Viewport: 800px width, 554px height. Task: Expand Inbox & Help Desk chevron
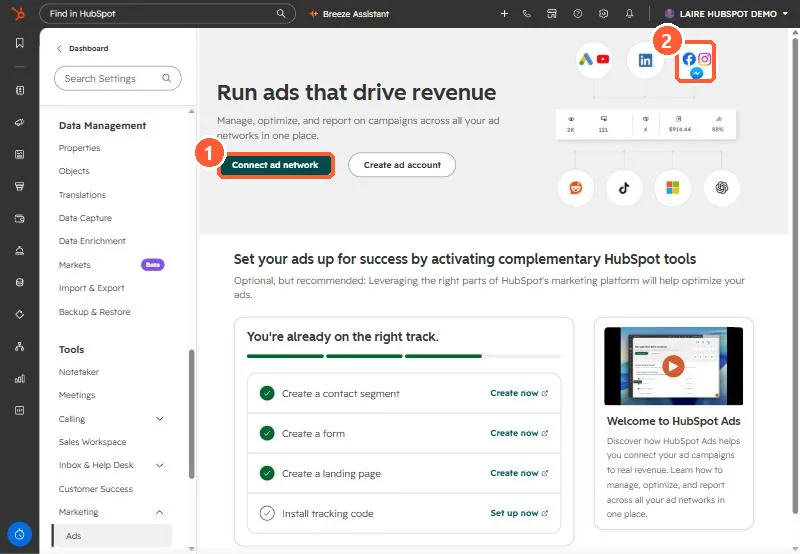click(160, 465)
